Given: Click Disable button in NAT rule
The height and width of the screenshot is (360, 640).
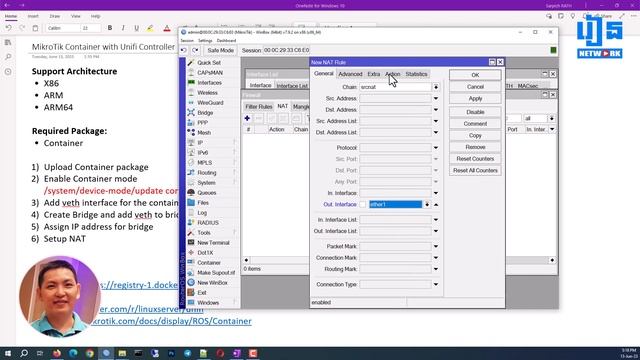Looking at the screenshot, I should tap(475, 112).
